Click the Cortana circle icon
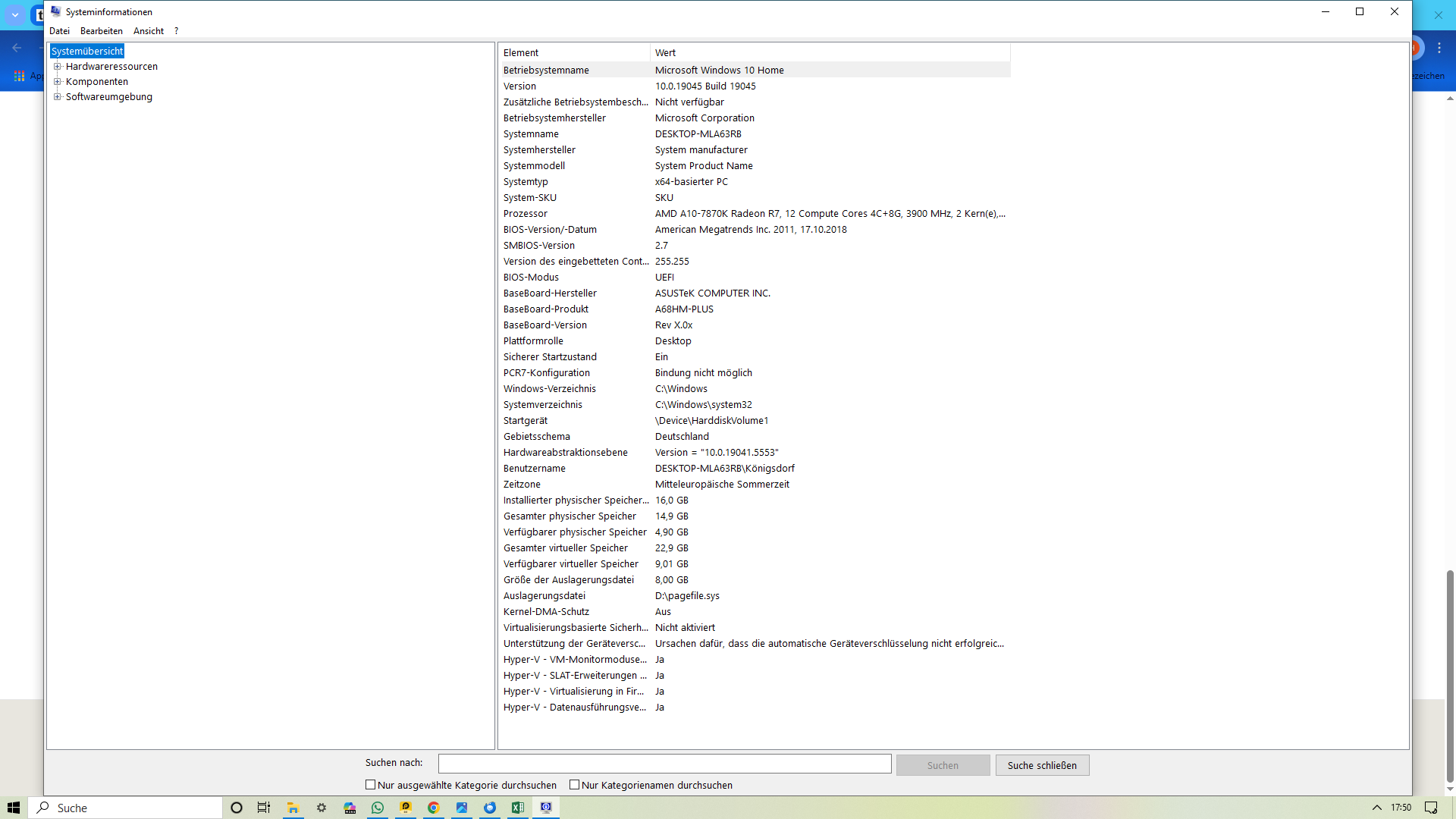This screenshot has width=1456, height=819. pos(237,808)
